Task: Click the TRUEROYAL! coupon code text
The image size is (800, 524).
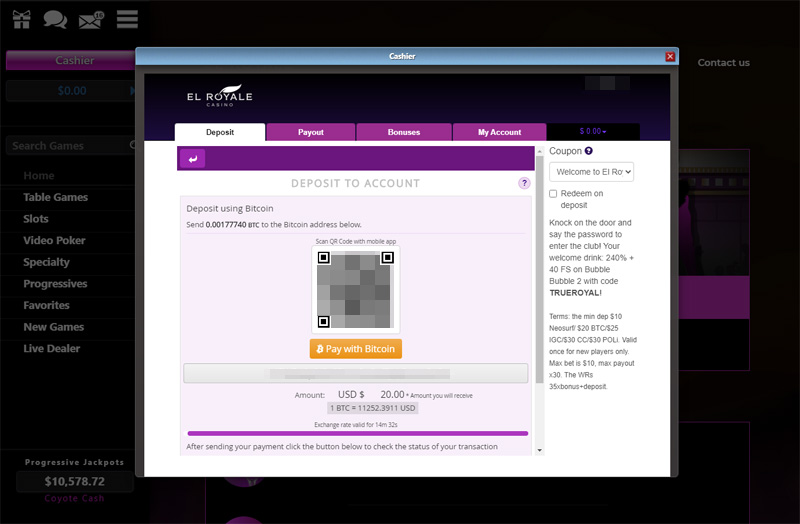Action: pos(576,293)
